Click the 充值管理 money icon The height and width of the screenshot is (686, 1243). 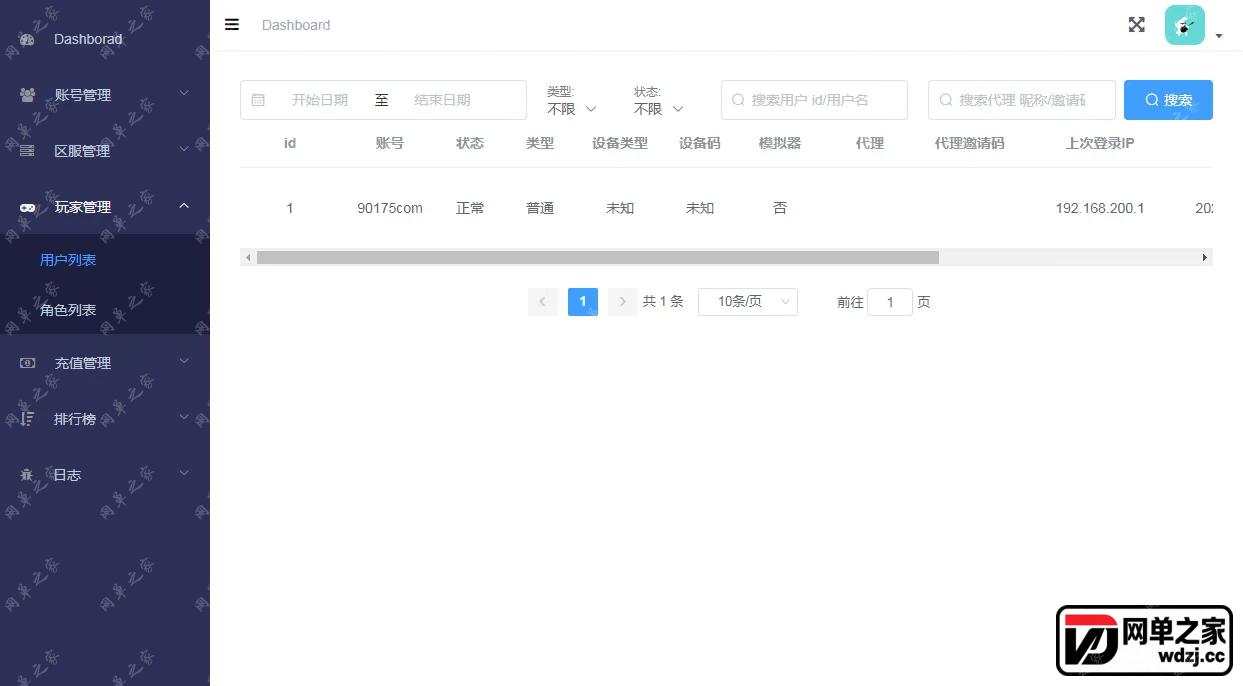coord(27,363)
